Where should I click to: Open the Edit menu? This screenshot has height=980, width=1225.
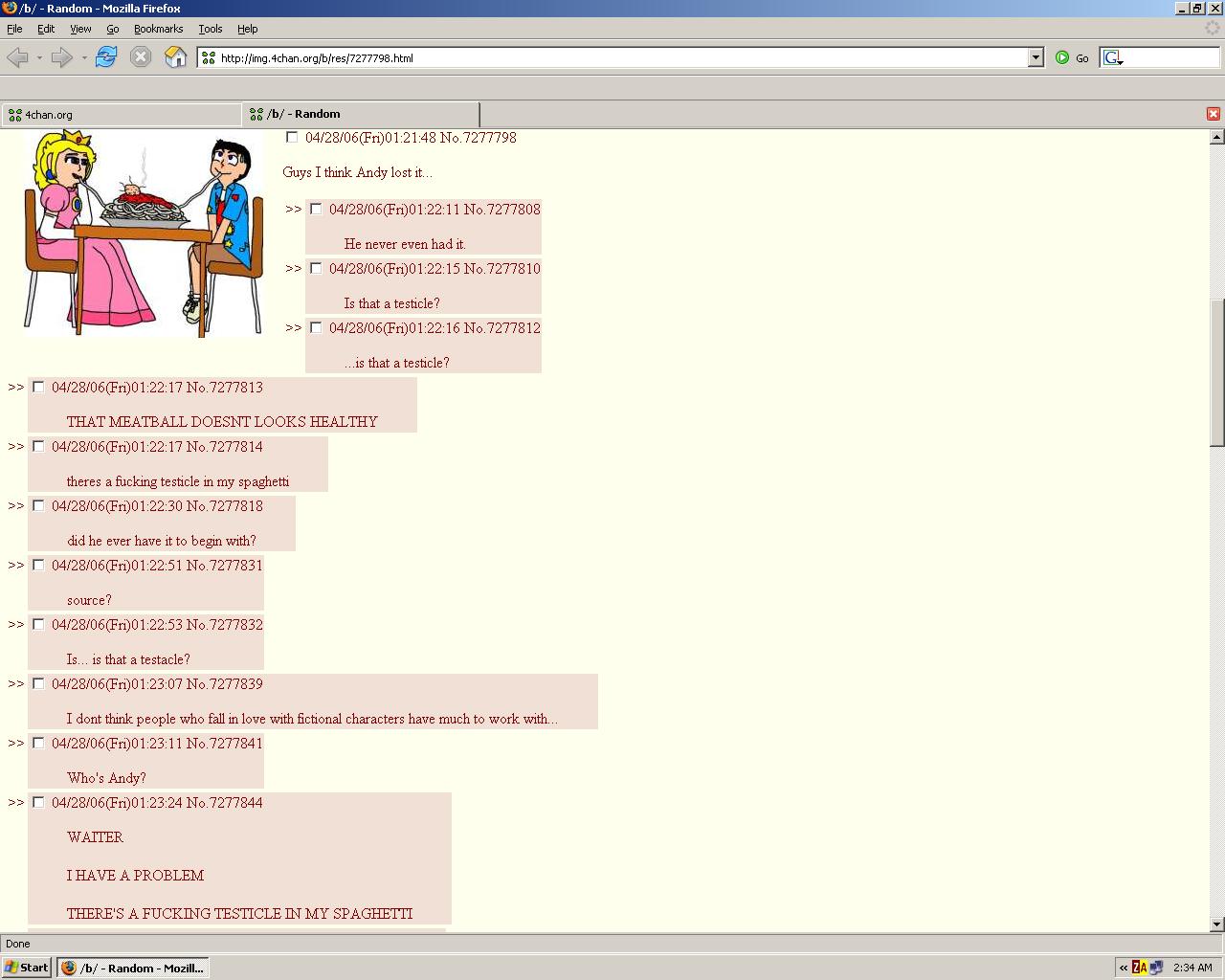point(46,29)
